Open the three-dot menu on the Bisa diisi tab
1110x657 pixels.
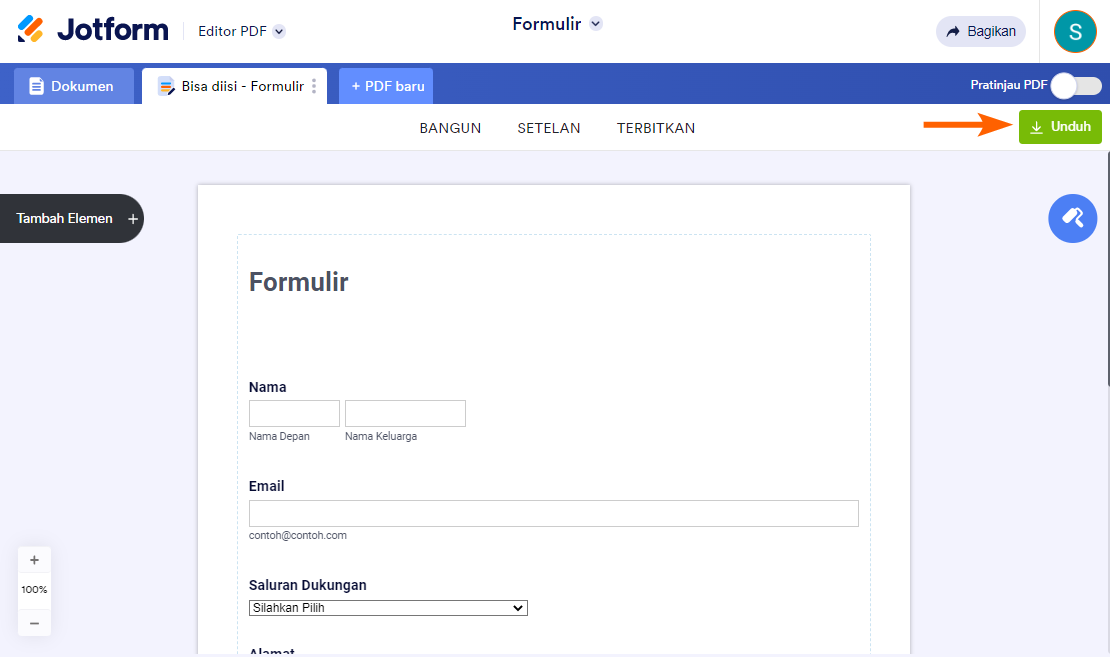314,86
